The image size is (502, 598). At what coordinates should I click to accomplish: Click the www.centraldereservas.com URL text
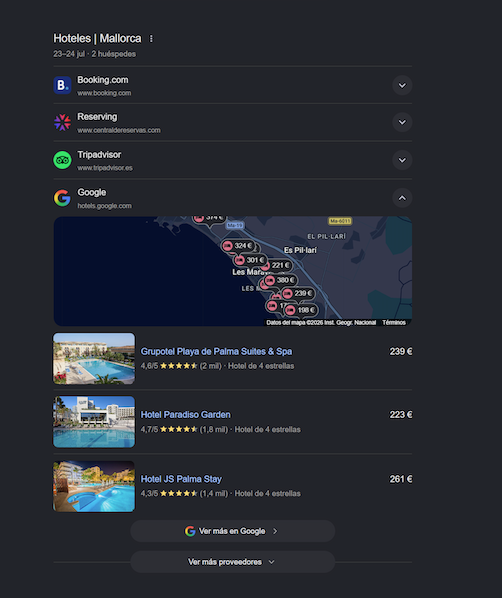pyautogui.click(x=119, y=130)
